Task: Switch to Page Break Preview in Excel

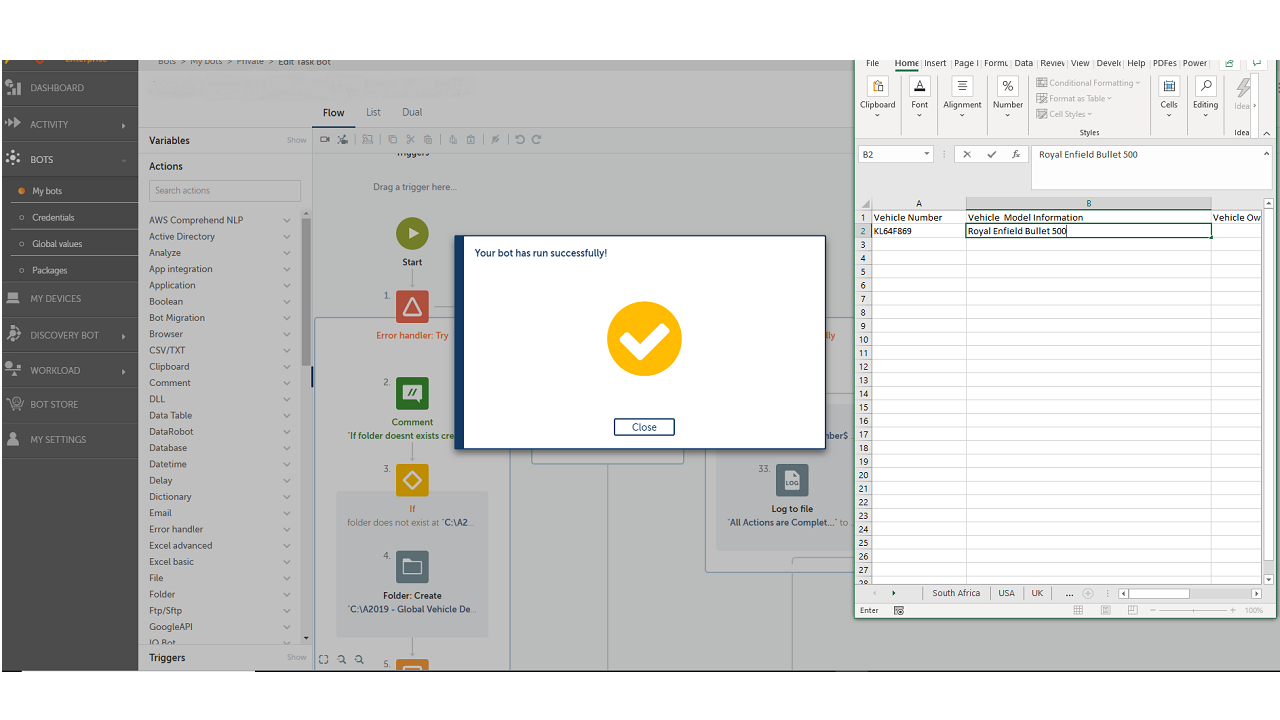Action: tap(1132, 610)
